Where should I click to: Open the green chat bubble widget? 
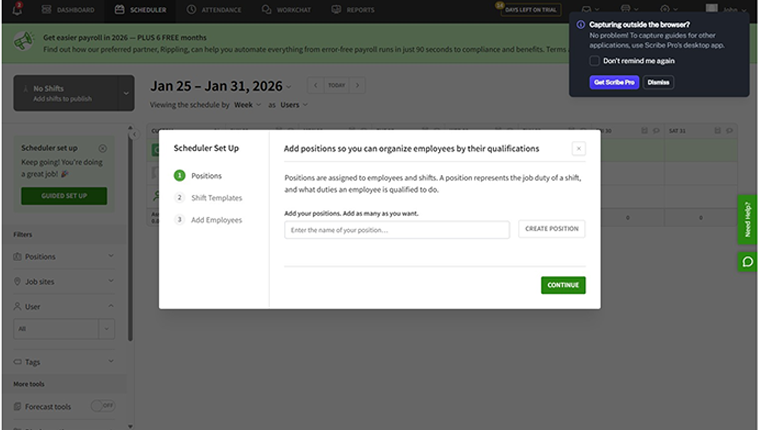click(747, 262)
